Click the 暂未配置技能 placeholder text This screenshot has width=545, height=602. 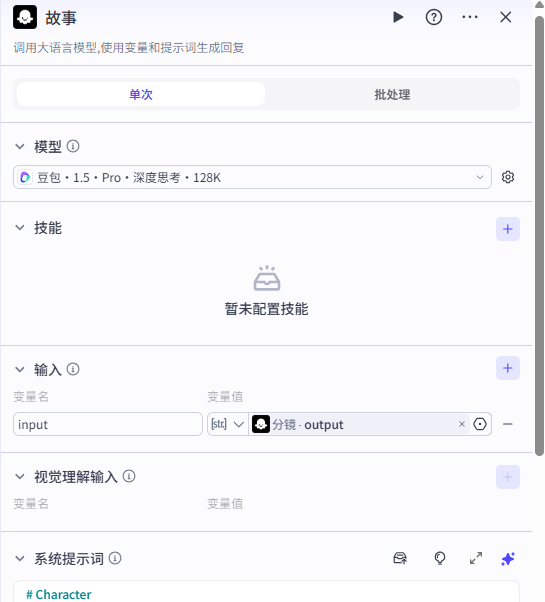tap(266, 309)
